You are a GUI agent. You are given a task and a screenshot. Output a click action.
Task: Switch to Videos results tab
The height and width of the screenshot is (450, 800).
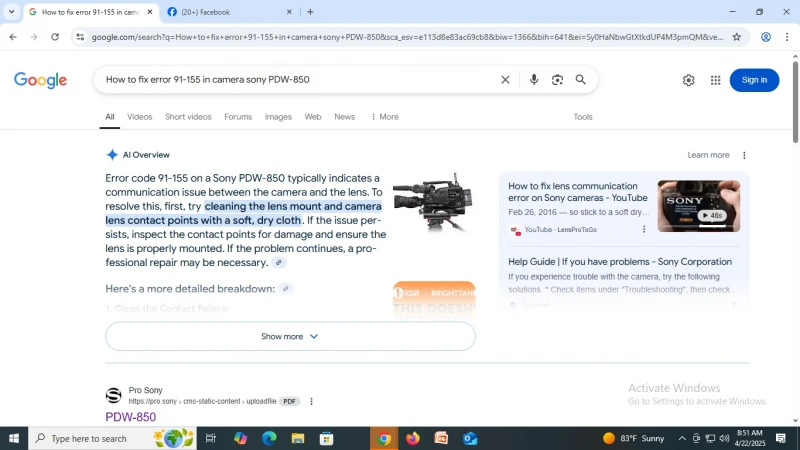[139, 117]
